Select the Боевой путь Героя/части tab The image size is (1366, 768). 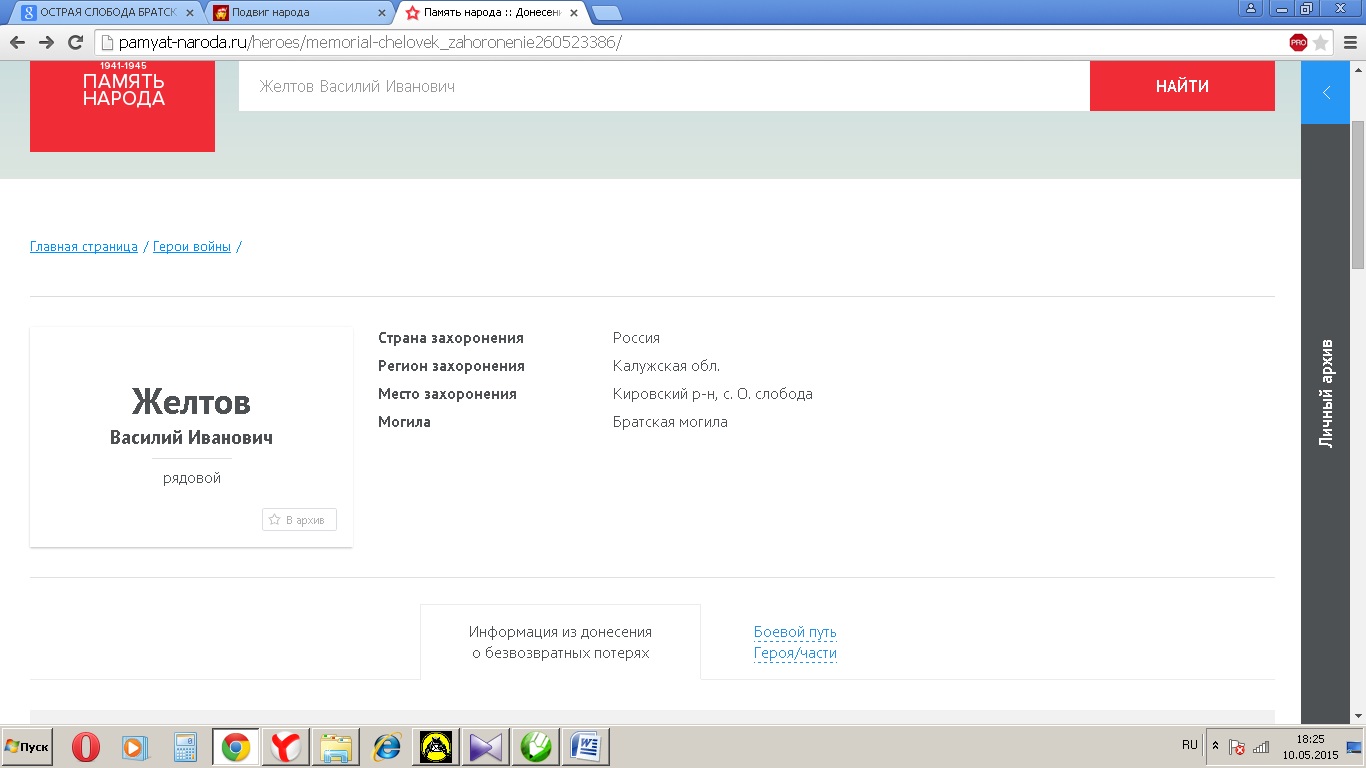[x=795, y=643]
